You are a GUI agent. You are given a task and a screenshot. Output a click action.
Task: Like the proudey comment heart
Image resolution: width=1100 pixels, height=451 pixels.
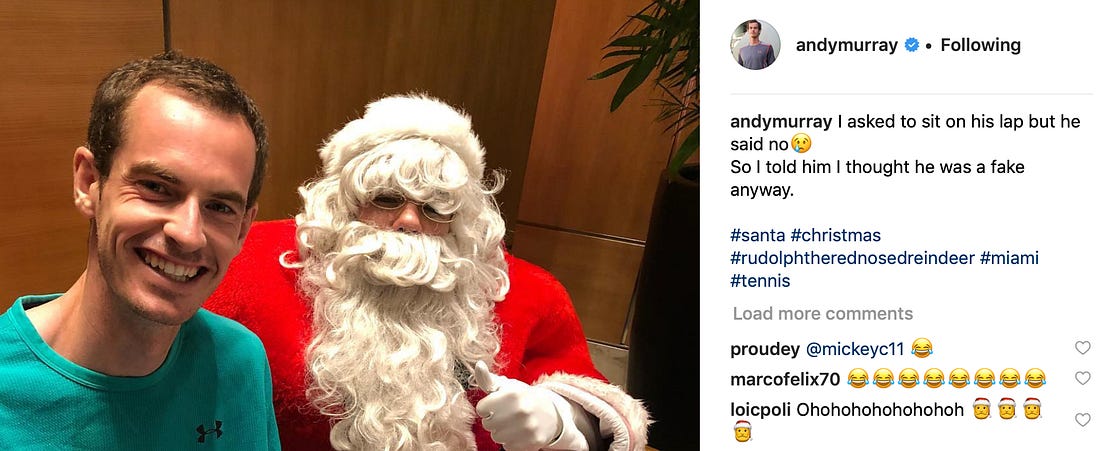pyautogui.click(x=1082, y=348)
